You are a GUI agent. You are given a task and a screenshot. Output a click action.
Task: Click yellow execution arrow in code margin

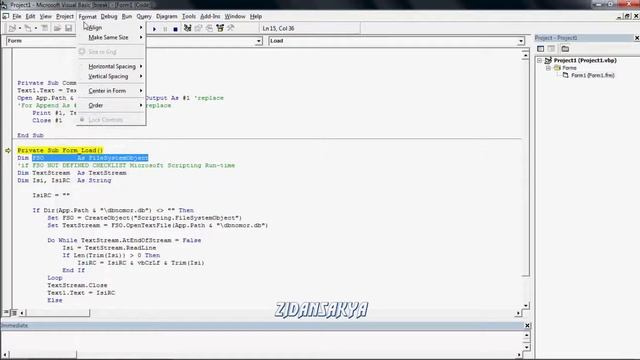8,151
